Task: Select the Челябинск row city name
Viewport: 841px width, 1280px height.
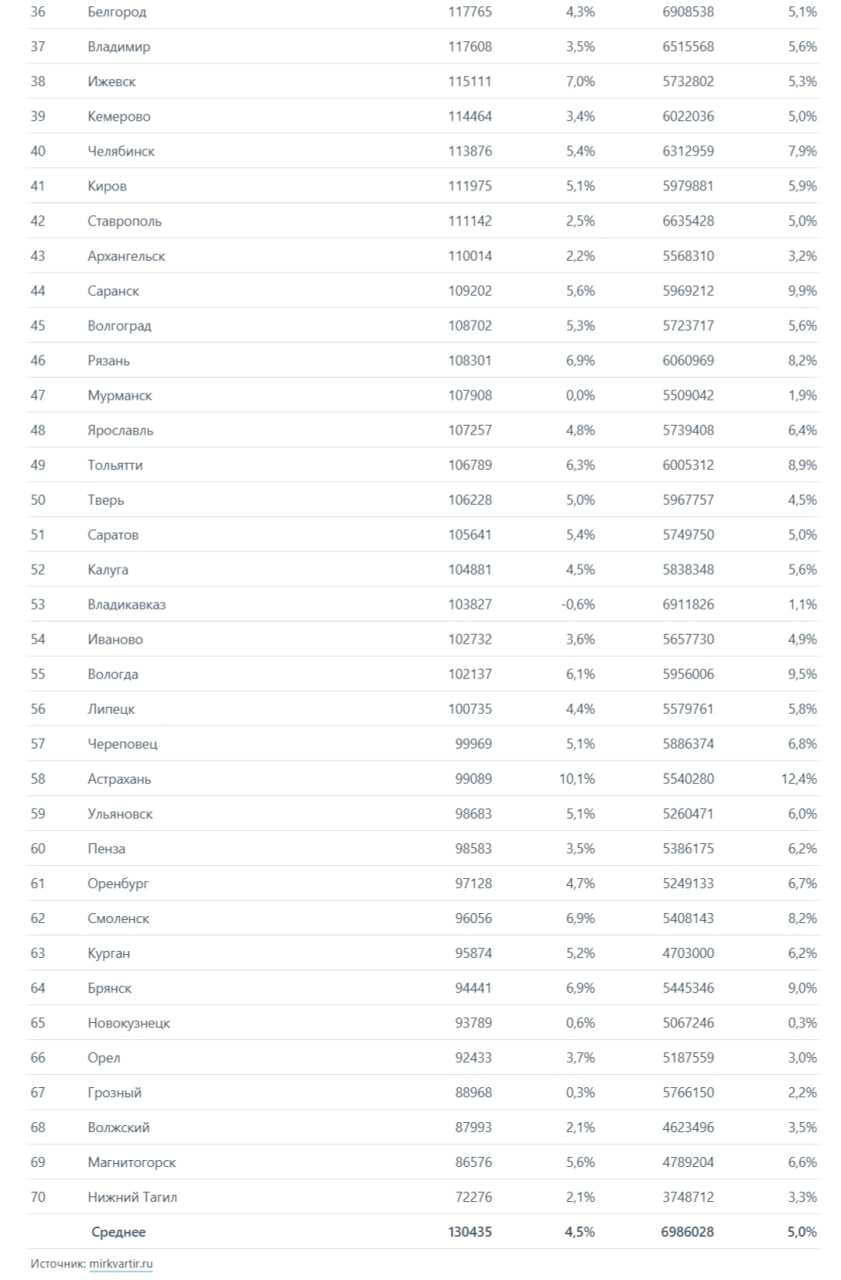Action: click(121, 151)
